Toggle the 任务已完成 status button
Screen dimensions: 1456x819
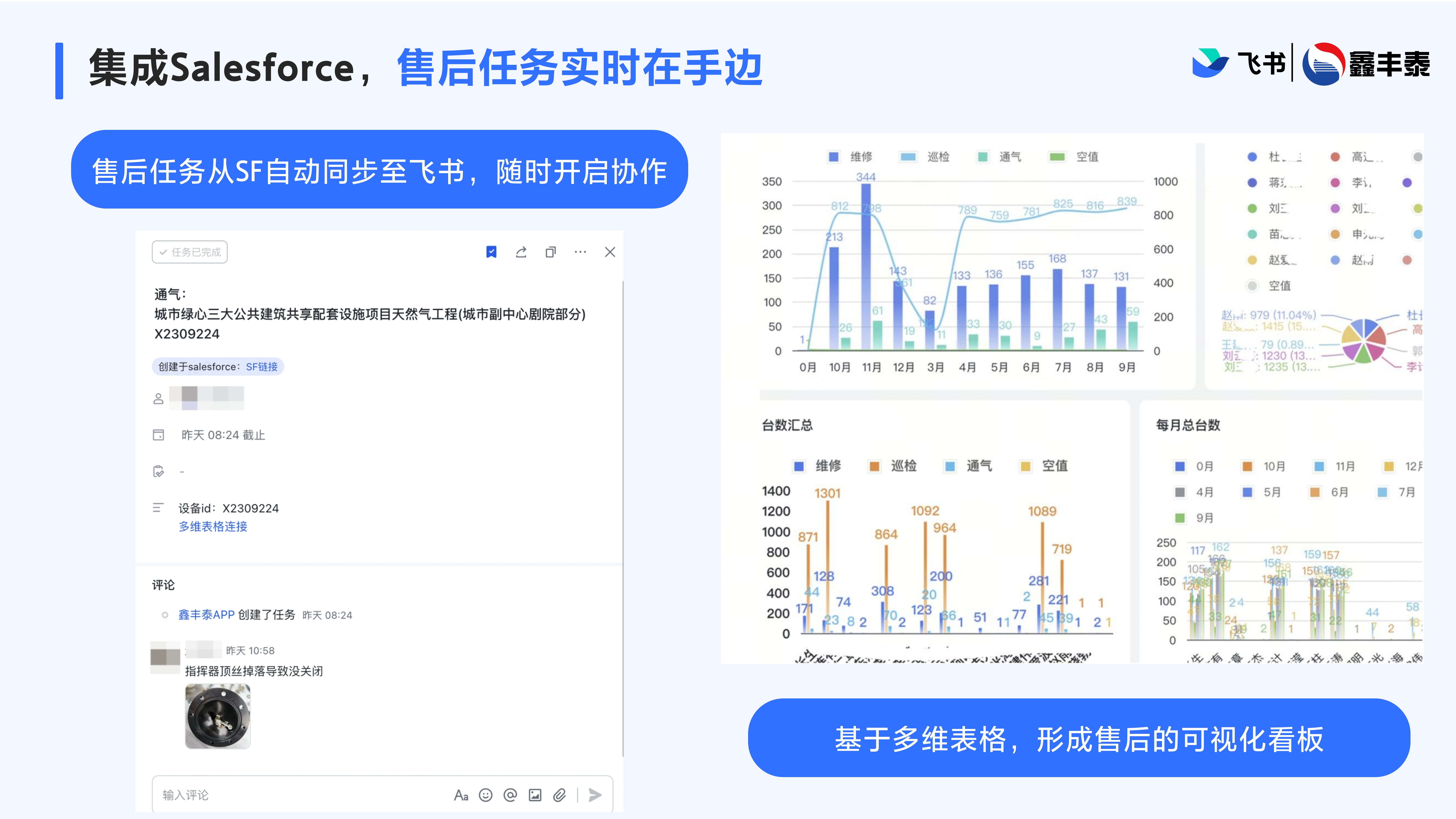(x=190, y=252)
